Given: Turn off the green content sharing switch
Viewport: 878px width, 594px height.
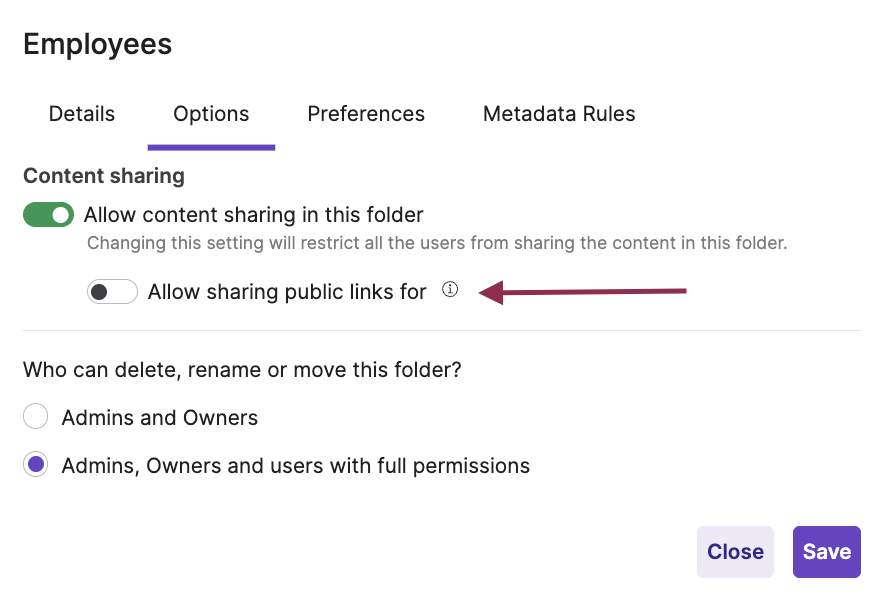Looking at the screenshot, I should pyautogui.click(x=48, y=214).
